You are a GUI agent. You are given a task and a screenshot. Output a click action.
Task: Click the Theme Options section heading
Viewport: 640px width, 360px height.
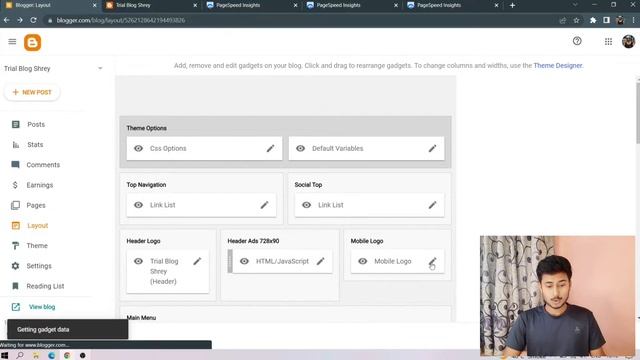147,128
